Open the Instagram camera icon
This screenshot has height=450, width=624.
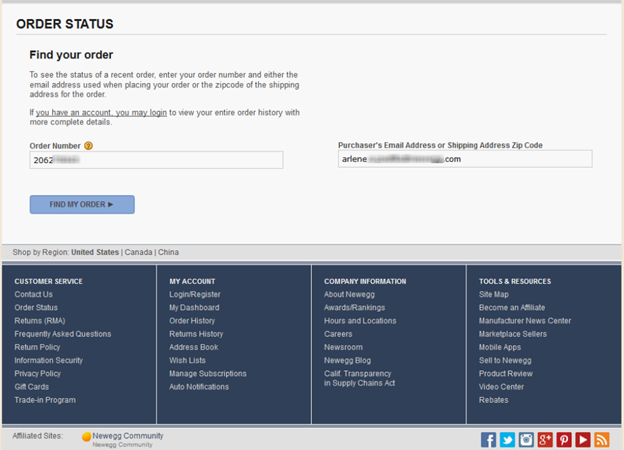[526, 440]
